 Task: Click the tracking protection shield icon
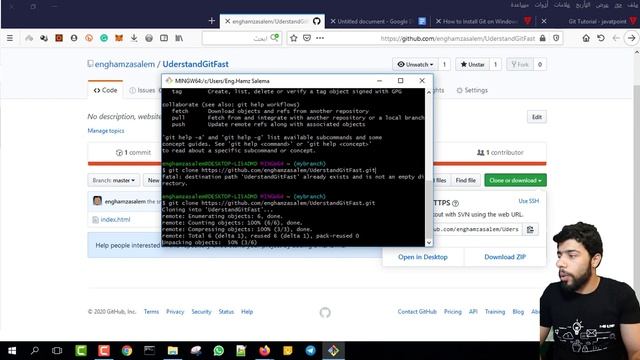coord(556,38)
